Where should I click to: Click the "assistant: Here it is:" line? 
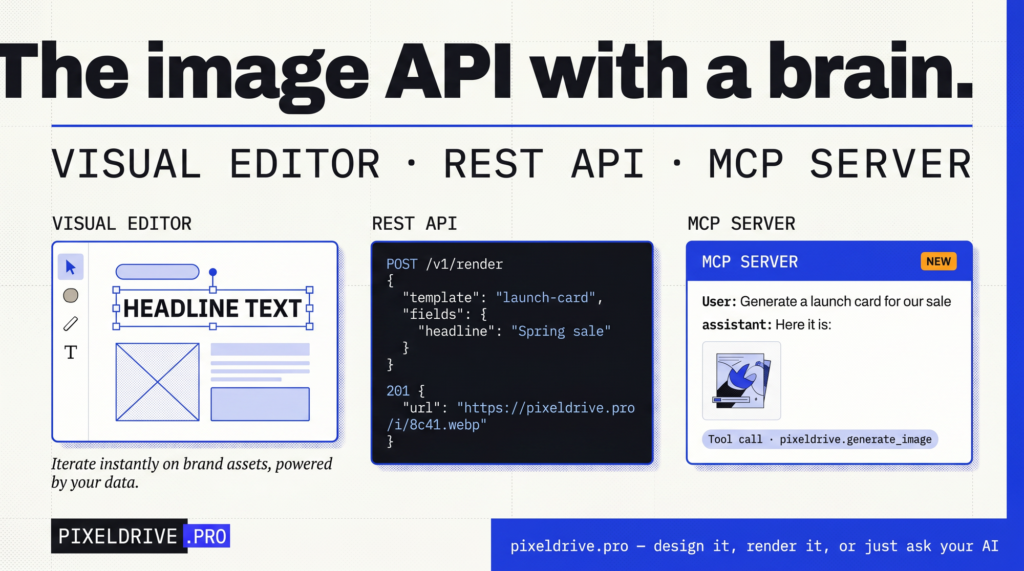tap(767, 325)
